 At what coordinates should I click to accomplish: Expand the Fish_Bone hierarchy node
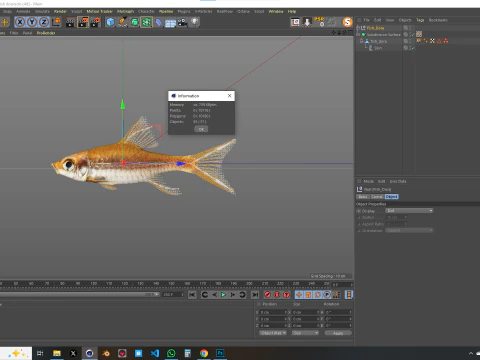point(358,28)
